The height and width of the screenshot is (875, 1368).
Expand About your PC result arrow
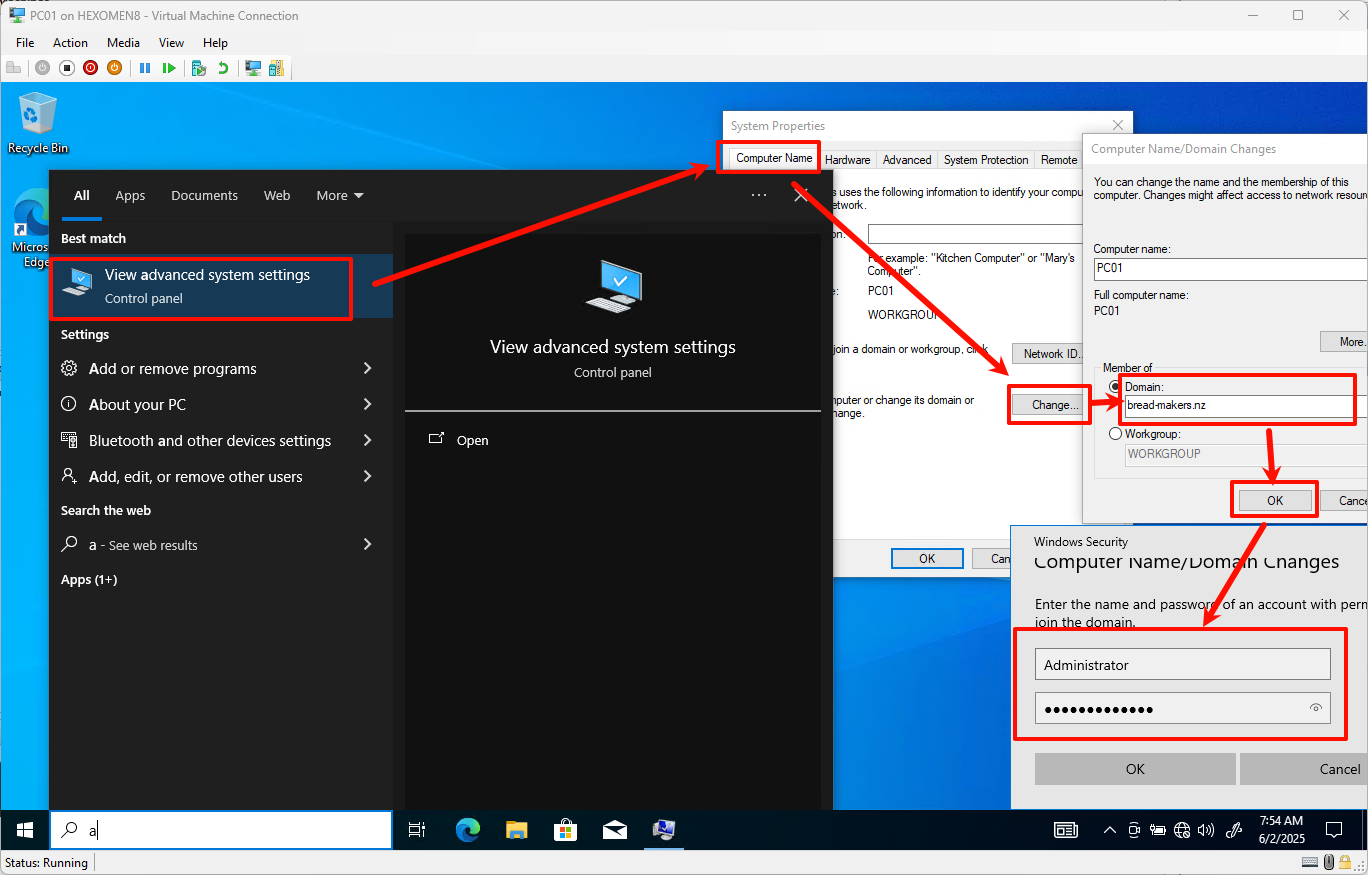click(x=367, y=405)
